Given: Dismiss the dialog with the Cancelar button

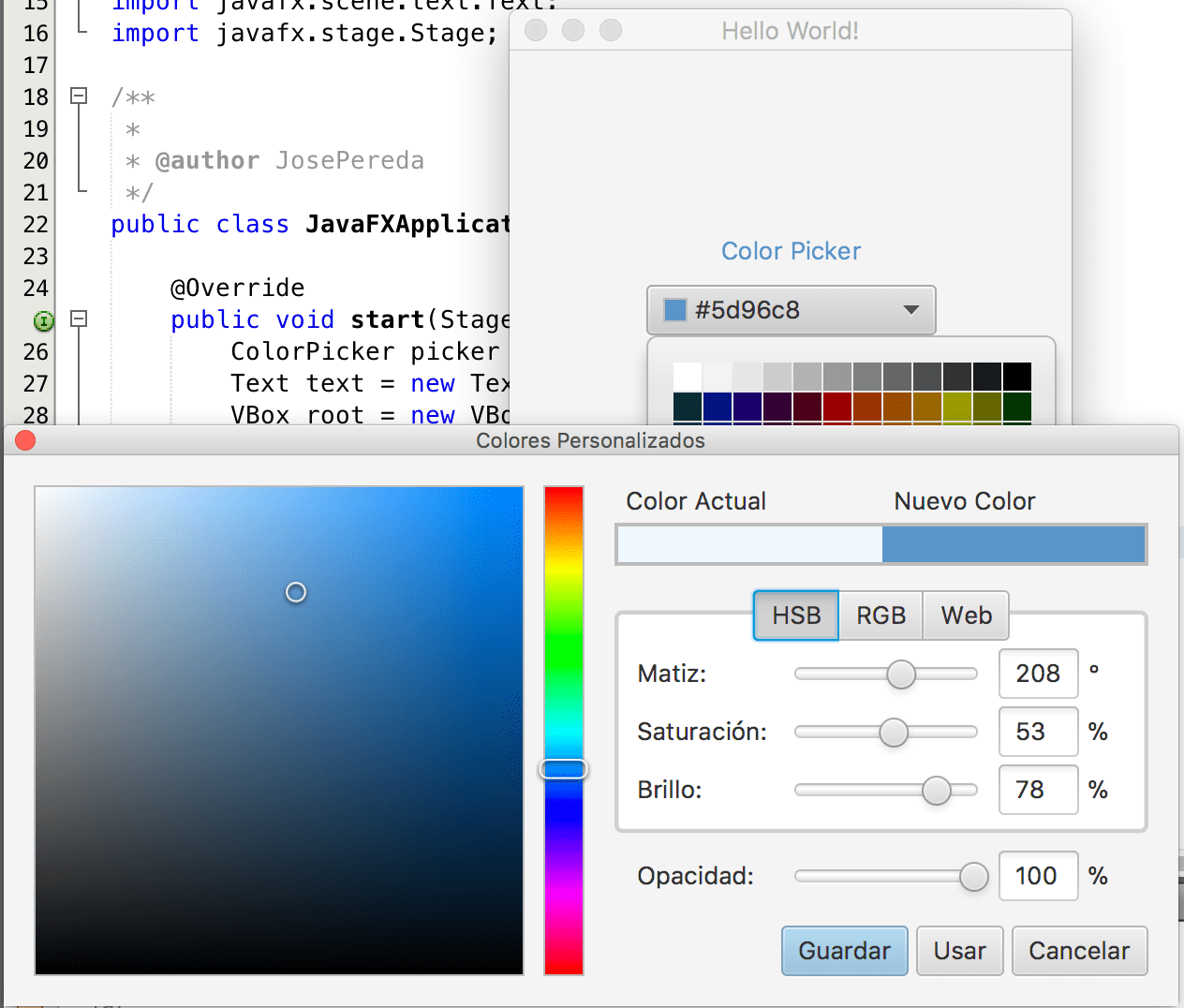Looking at the screenshot, I should pos(1079,951).
